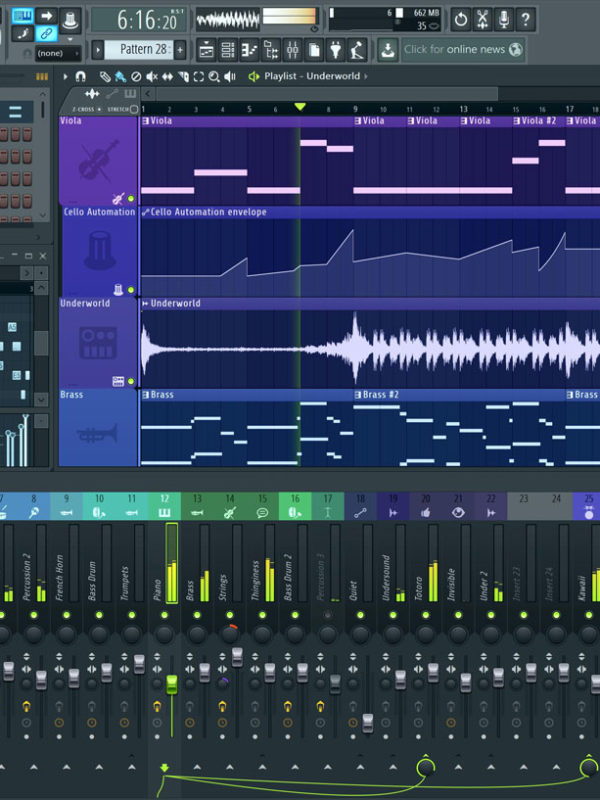Viewport: 600px width, 800px height.
Task: Click the scissors icon in top toolbar
Action: pyautogui.click(x=482, y=19)
